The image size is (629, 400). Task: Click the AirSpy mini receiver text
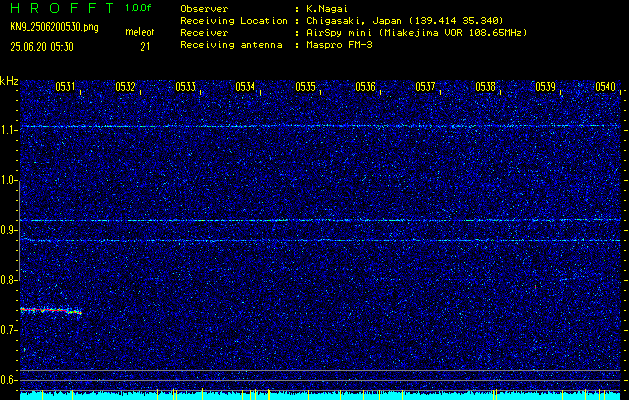(x=416, y=32)
